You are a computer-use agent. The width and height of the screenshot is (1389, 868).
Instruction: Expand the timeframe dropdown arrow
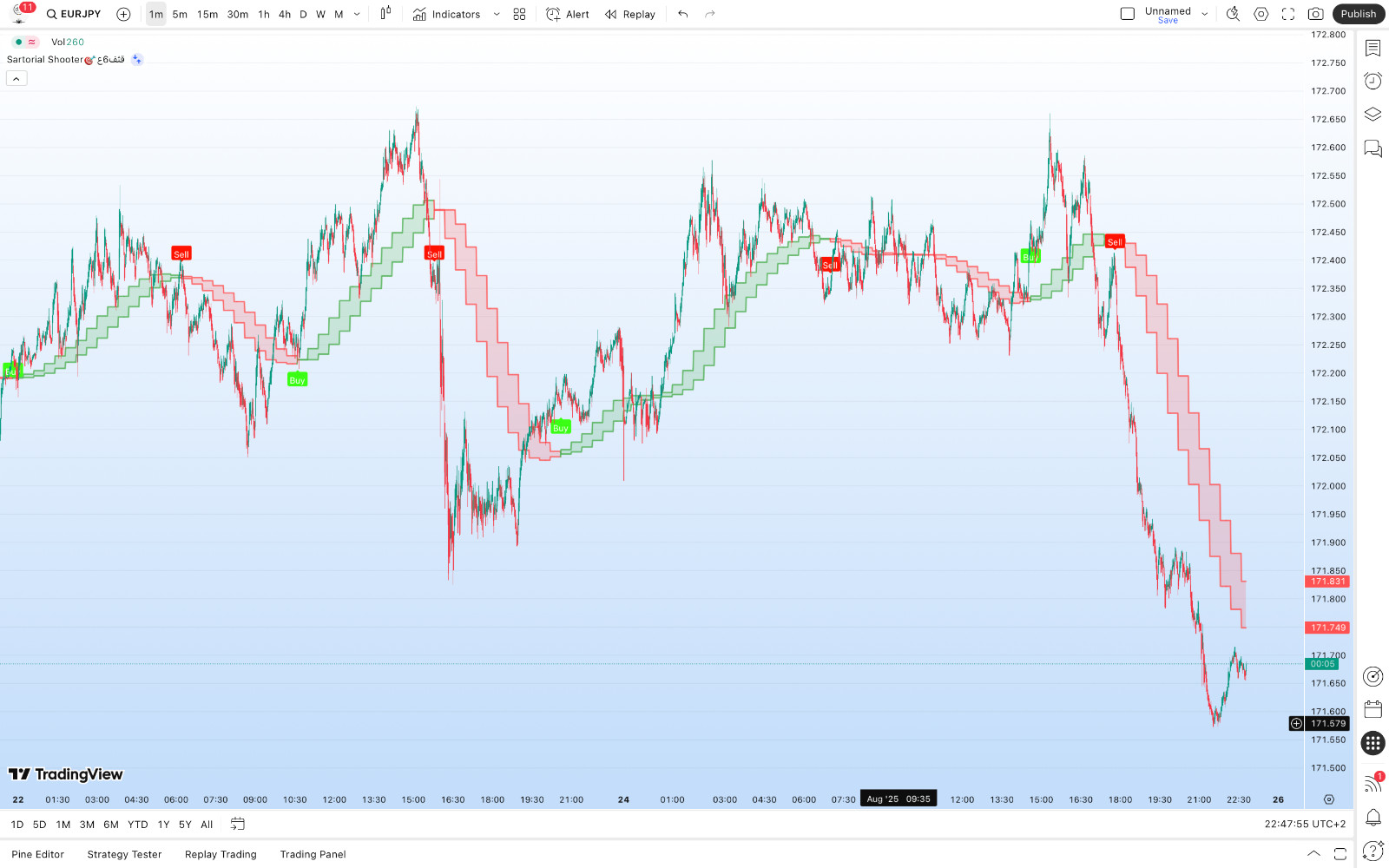(357, 14)
